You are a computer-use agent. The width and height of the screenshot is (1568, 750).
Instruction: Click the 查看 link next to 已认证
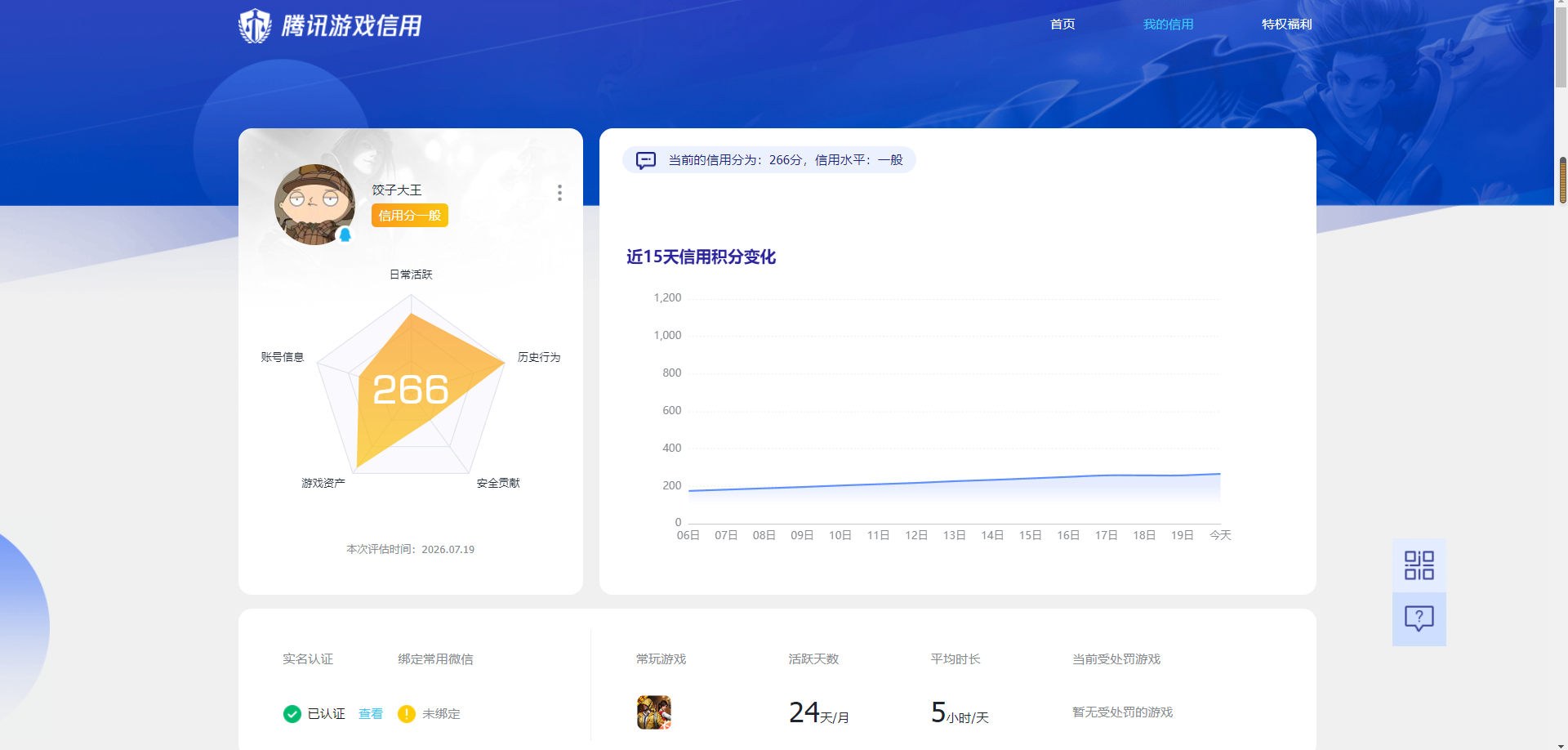pyautogui.click(x=371, y=714)
